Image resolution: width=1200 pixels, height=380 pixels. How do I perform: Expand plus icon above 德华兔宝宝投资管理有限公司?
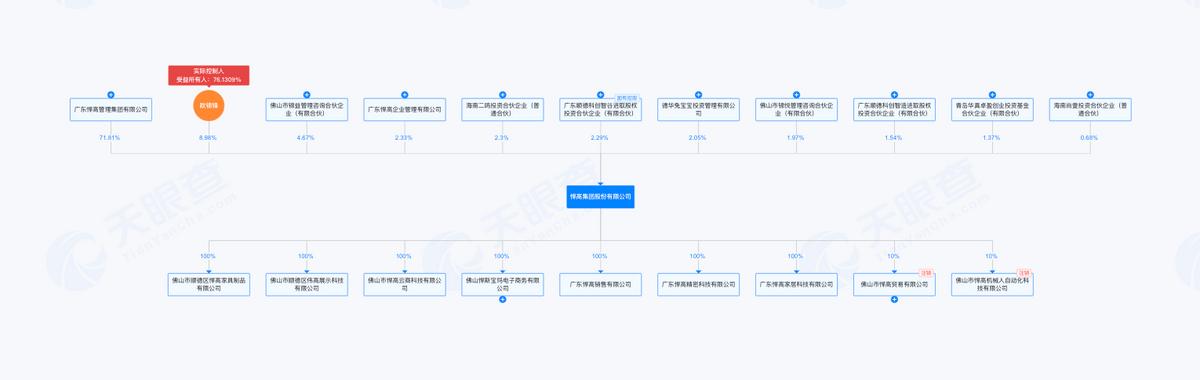point(698,94)
